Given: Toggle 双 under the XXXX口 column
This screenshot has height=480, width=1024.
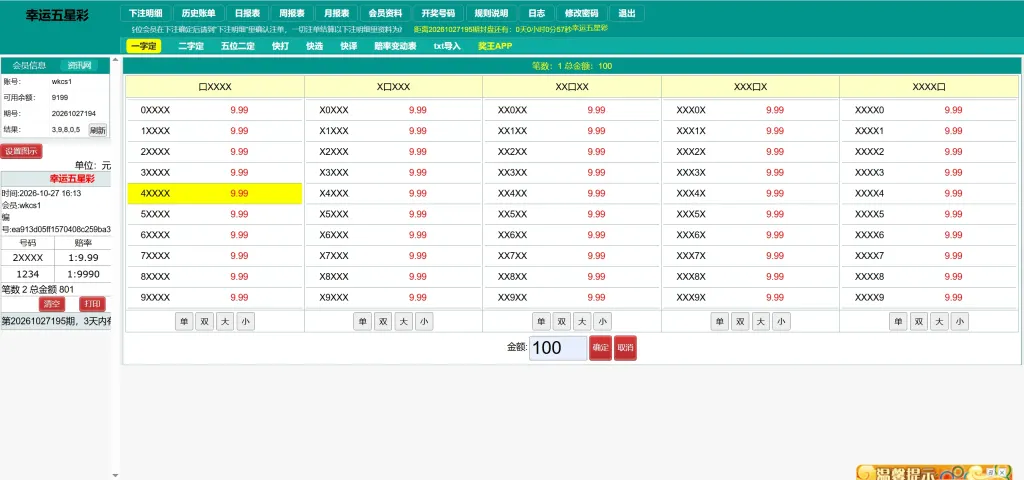Looking at the screenshot, I should pyautogui.click(x=919, y=321).
